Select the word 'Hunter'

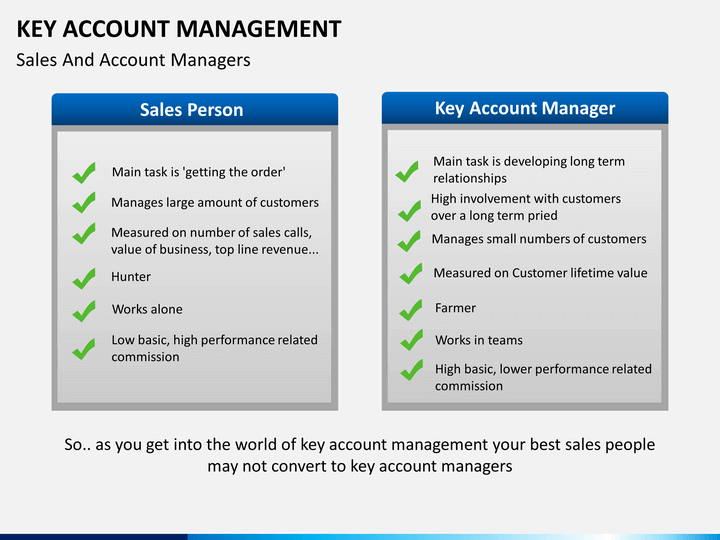(131, 277)
